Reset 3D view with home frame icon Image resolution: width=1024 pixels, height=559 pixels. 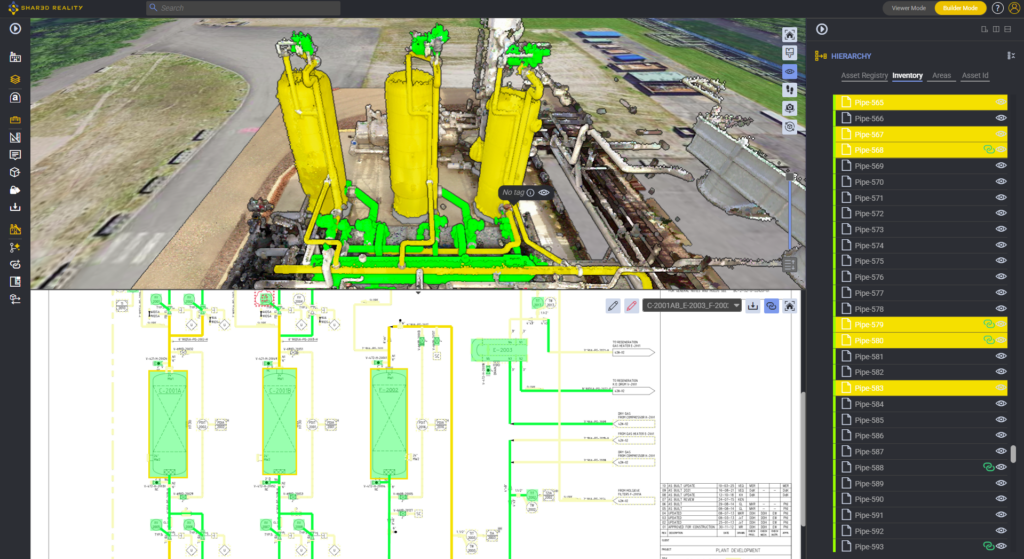[790, 35]
